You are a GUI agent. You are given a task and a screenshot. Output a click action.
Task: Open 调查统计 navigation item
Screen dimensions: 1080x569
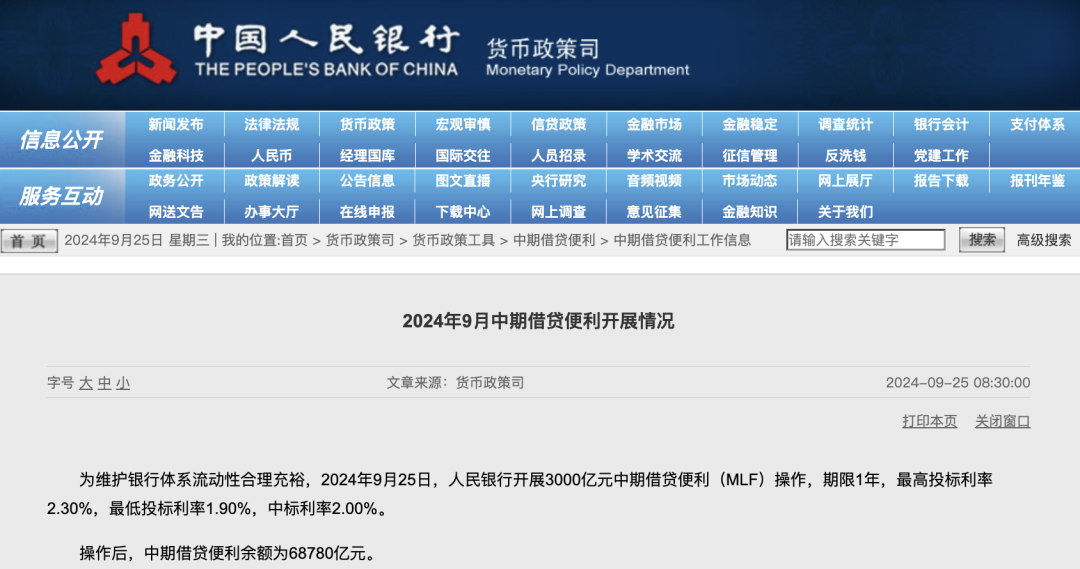coord(845,125)
